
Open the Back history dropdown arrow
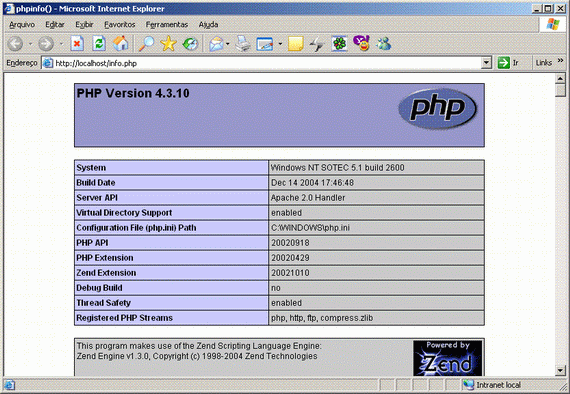[x=31, y=44]
